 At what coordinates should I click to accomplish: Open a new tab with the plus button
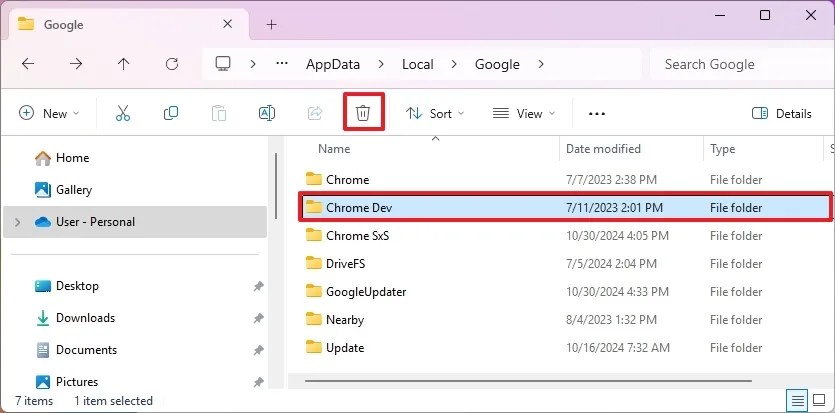coord(272,24)
